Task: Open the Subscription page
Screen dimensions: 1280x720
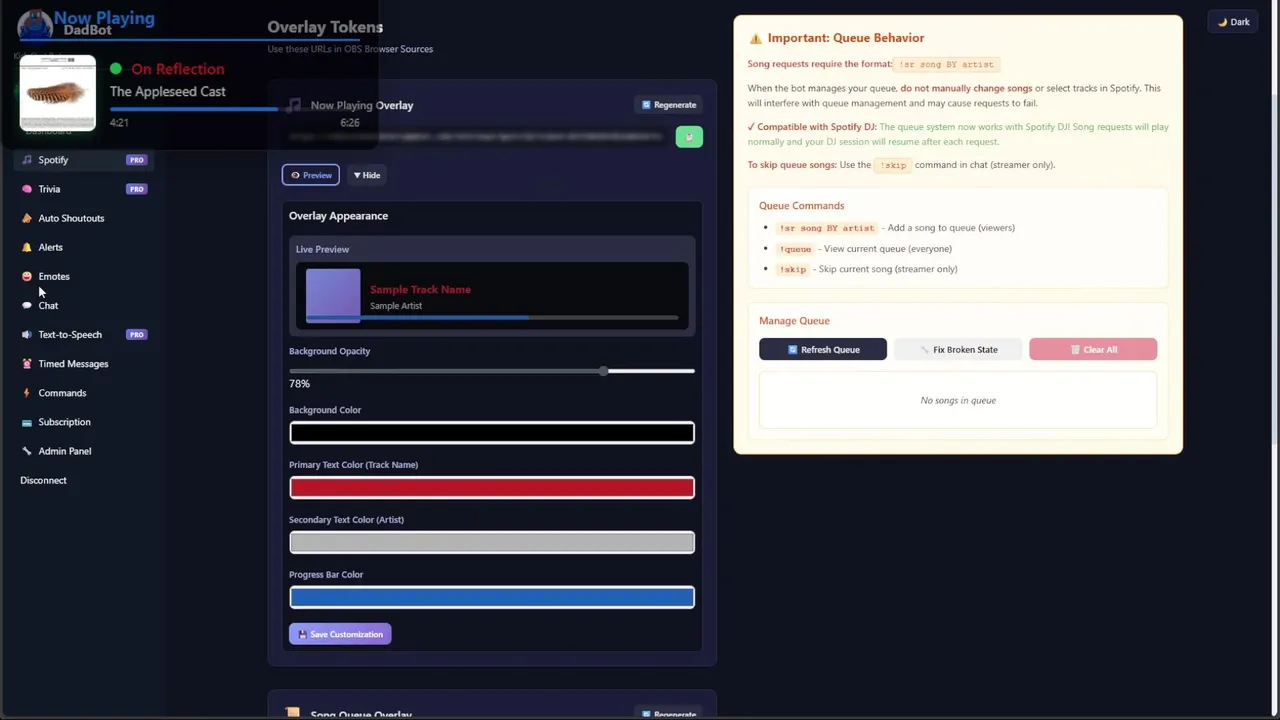Action: point(85,422)
